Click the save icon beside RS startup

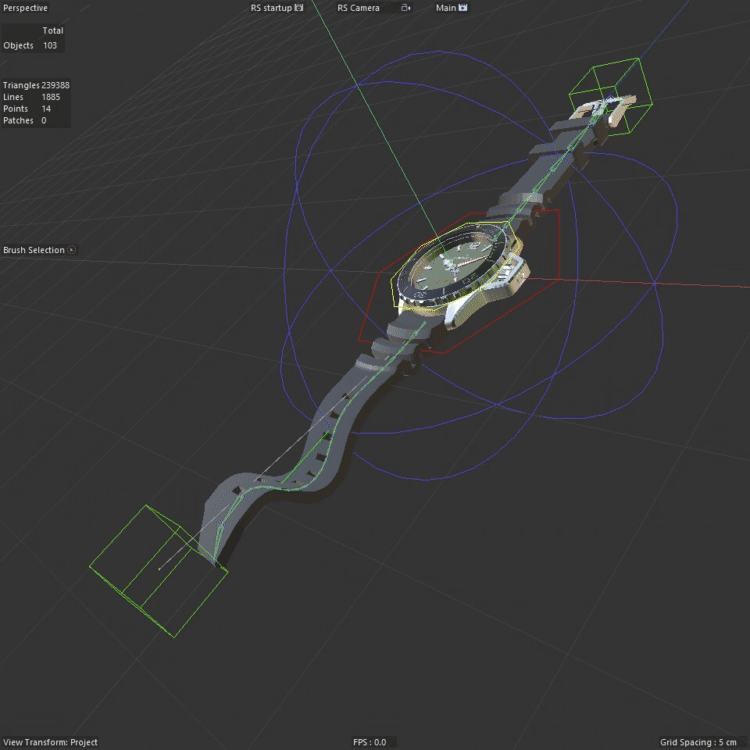[299, 8]
